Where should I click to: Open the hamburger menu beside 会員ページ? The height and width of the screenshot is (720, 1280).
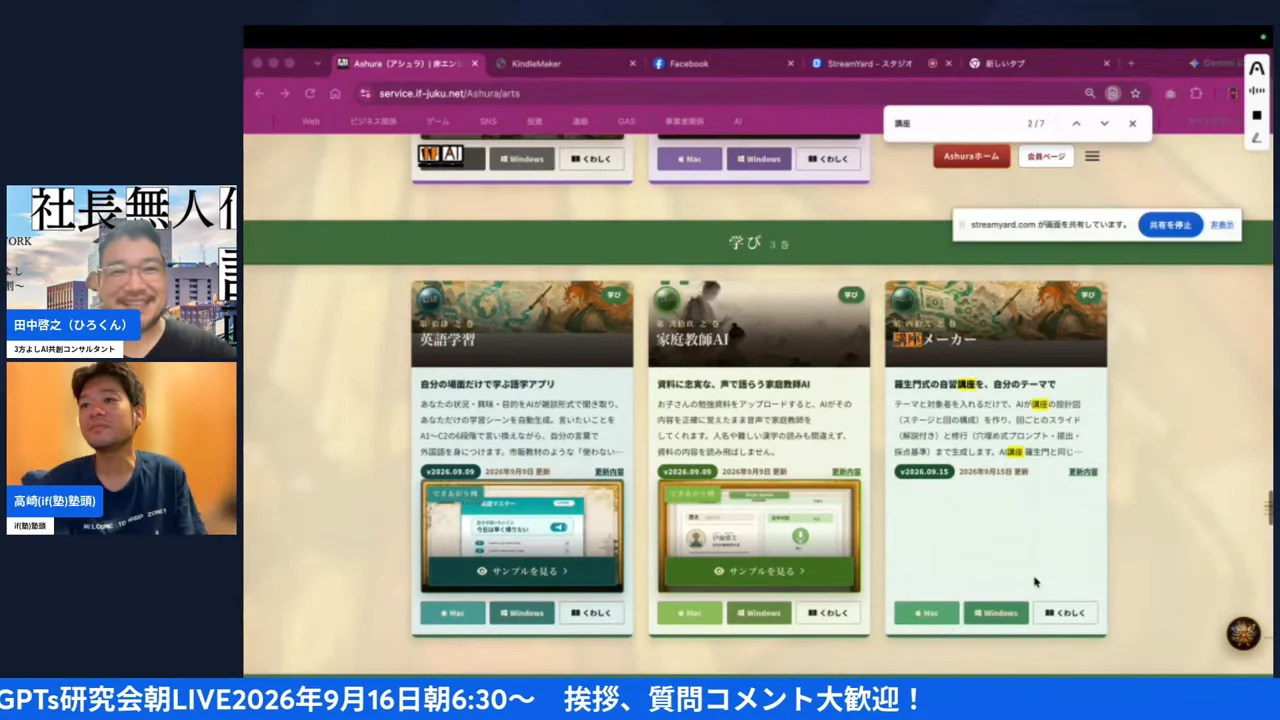1092,156
